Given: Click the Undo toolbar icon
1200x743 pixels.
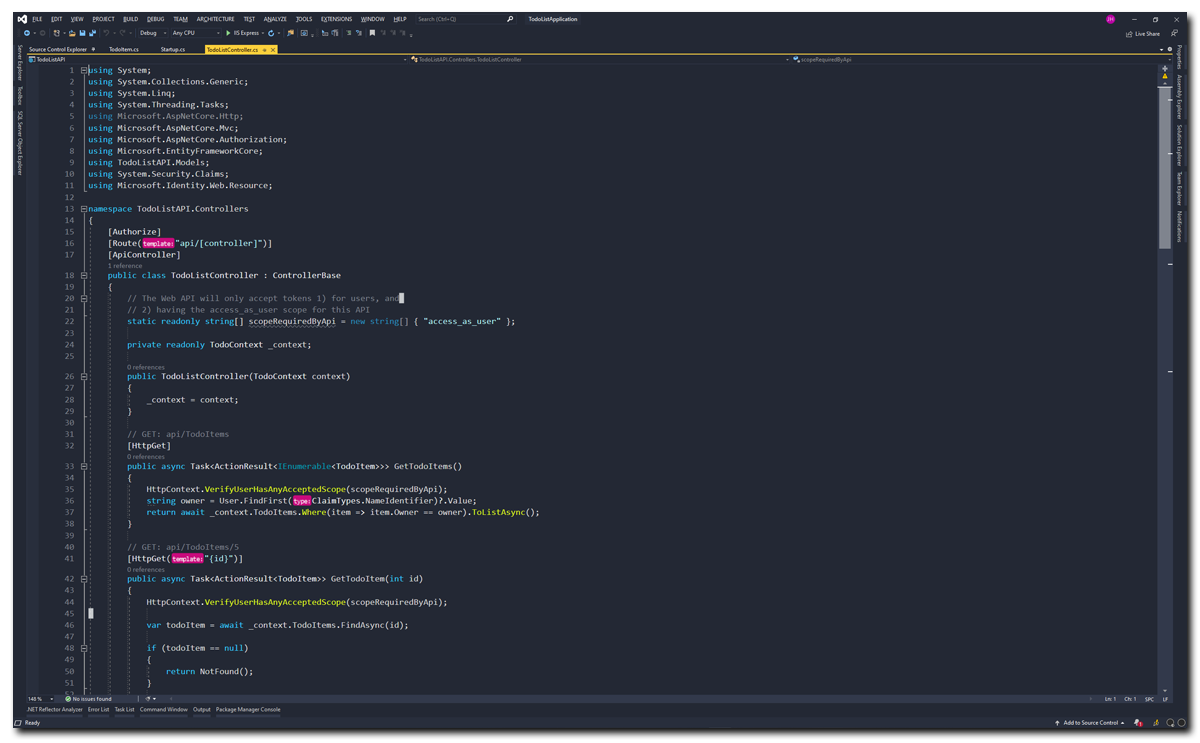Looking at the screenshot, I should tap(105, 32).
